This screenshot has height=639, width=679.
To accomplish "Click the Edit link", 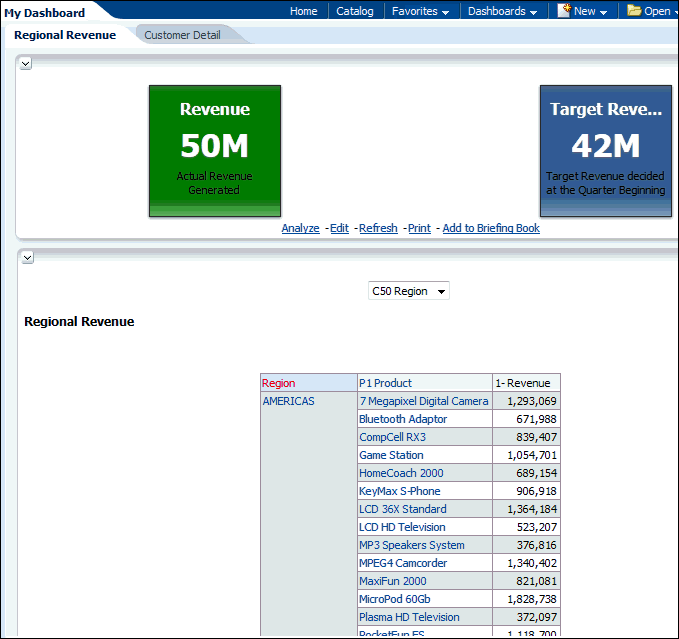I will [339, 228].
